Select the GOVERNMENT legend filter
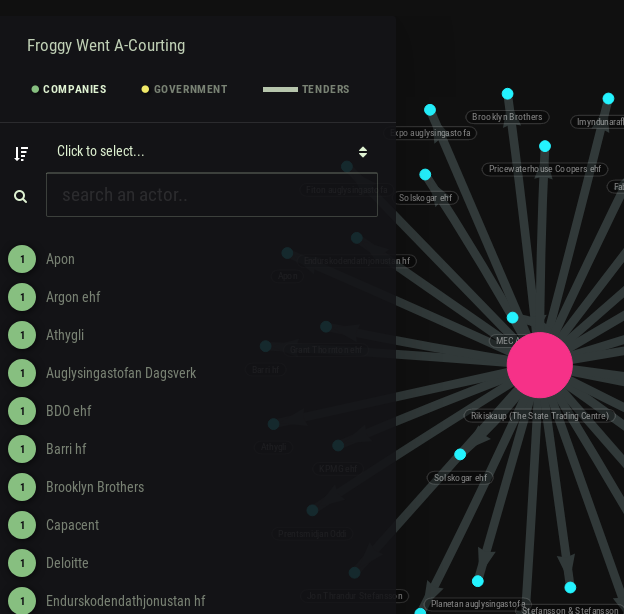The height and width of the screenshot is (614, 624). pos(185,89)
